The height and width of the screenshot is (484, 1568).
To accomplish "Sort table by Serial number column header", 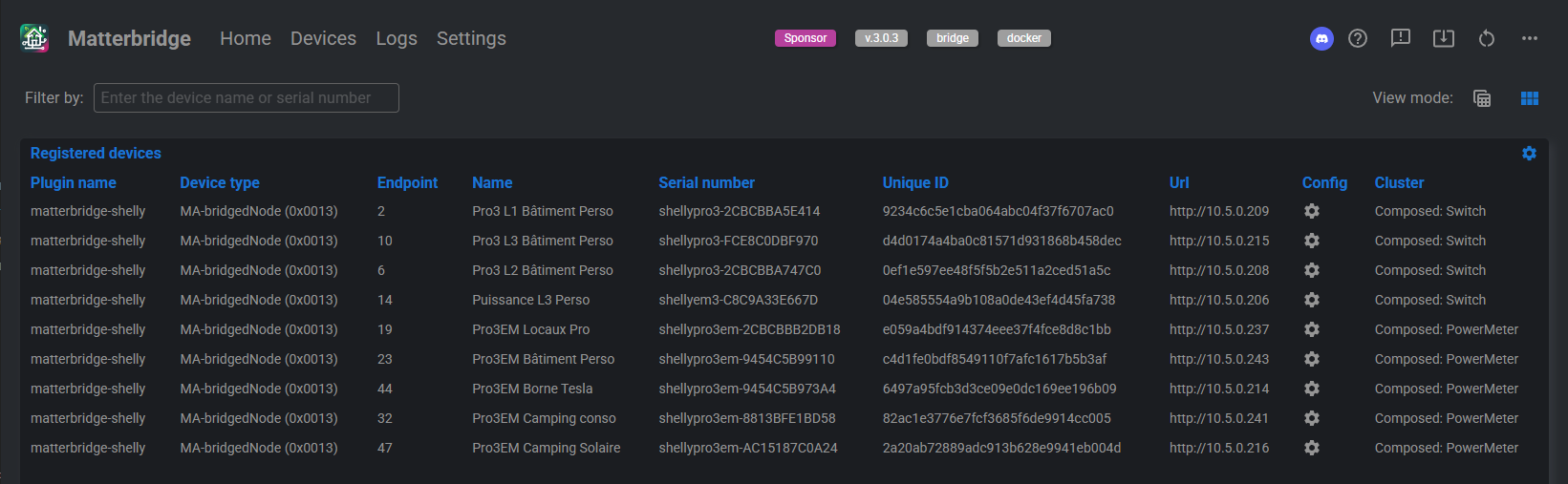I will coord(706,182).
